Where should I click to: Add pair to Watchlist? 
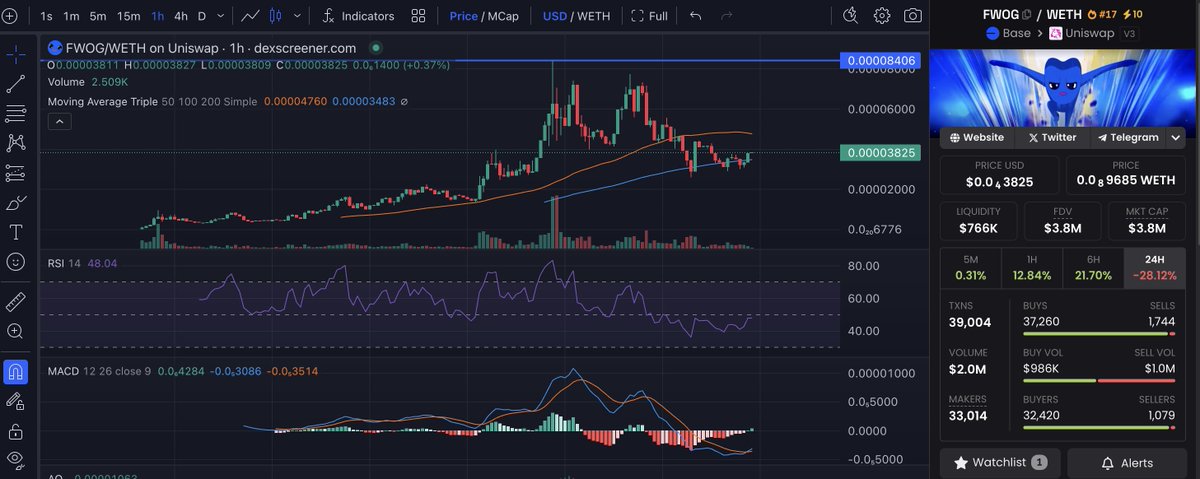click(x=1000, y=463)
